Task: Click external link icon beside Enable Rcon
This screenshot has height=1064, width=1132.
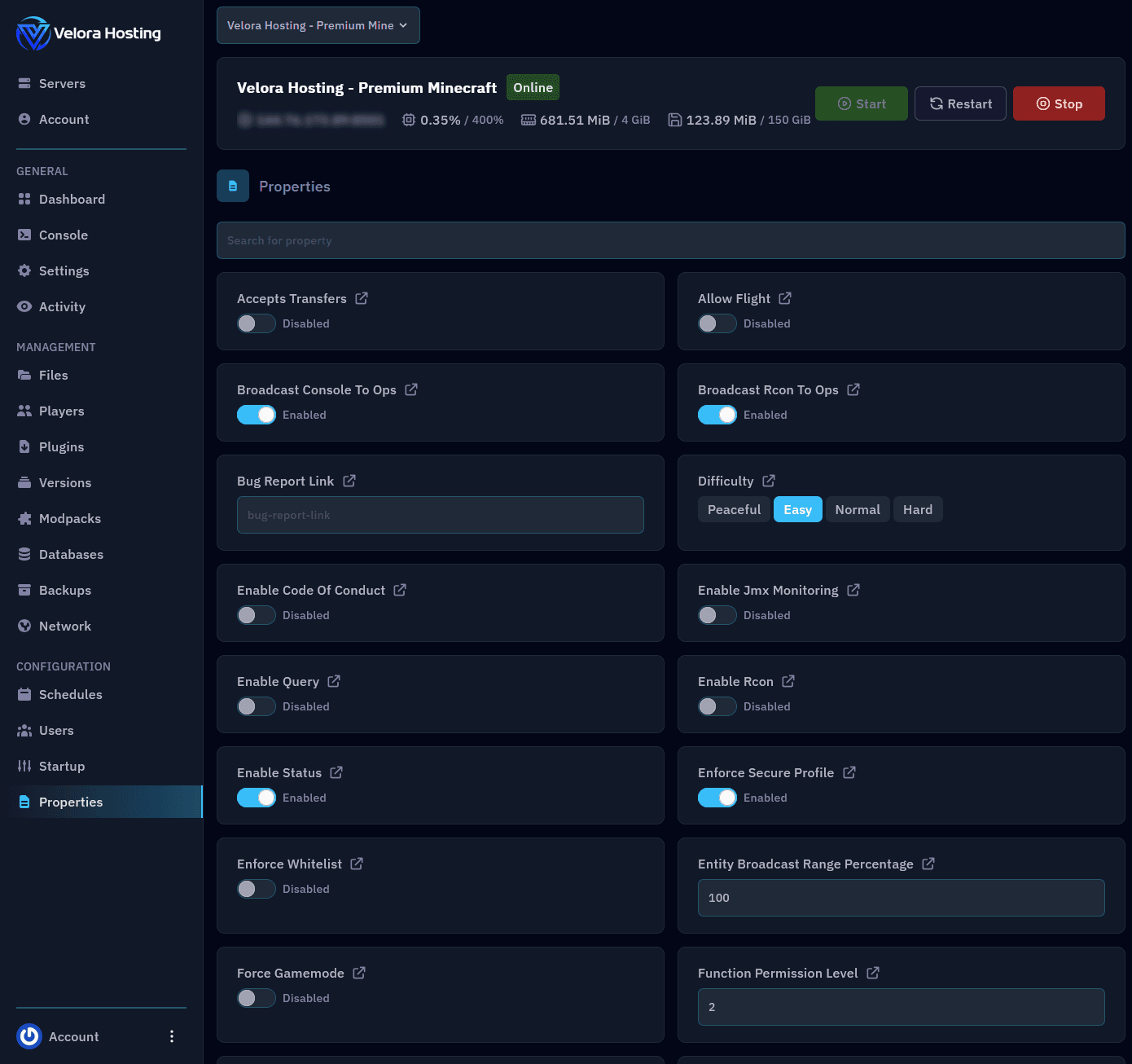Action: (788, 681)
